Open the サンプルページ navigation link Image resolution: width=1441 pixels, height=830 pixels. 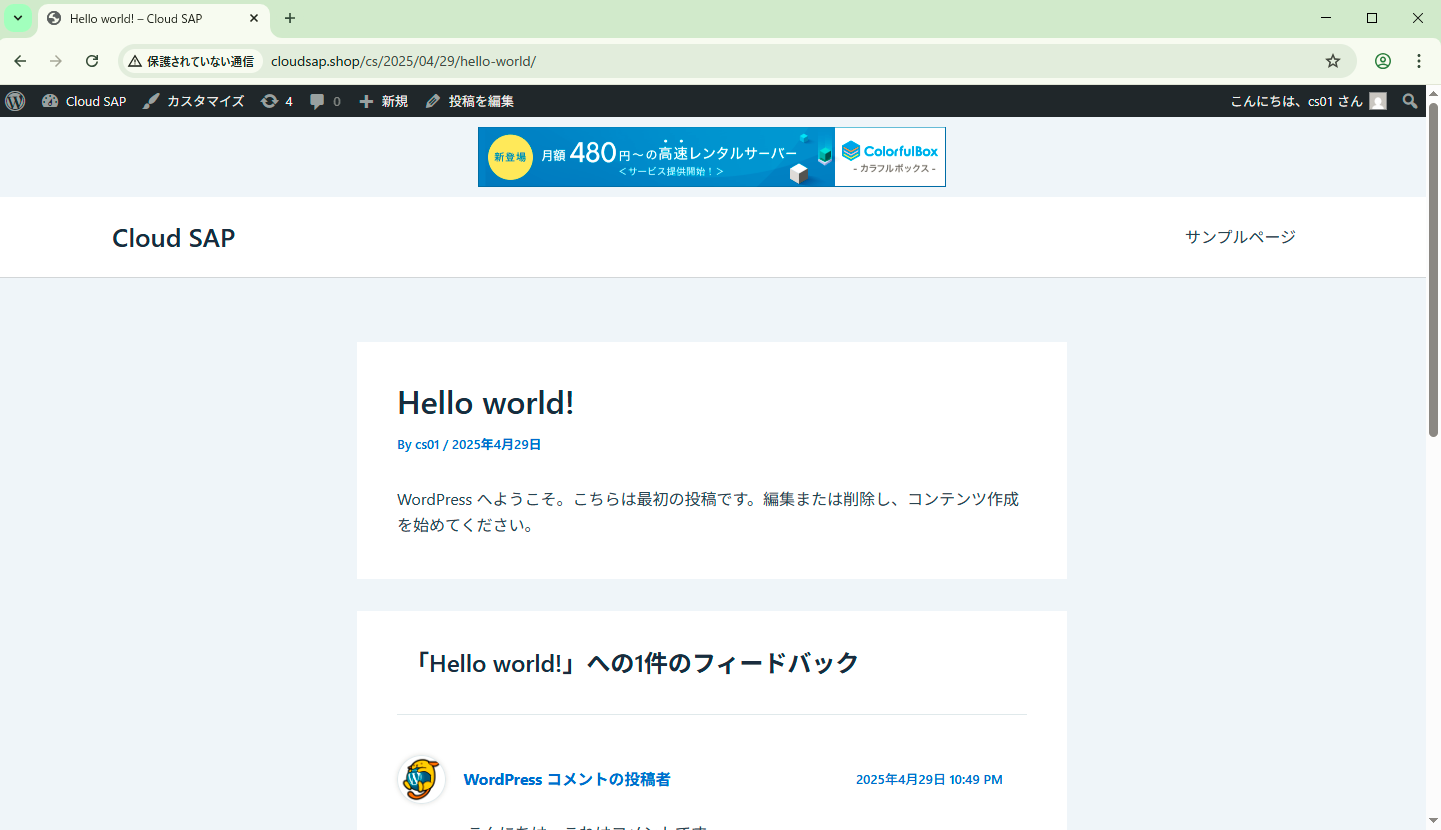[1240, 237]
